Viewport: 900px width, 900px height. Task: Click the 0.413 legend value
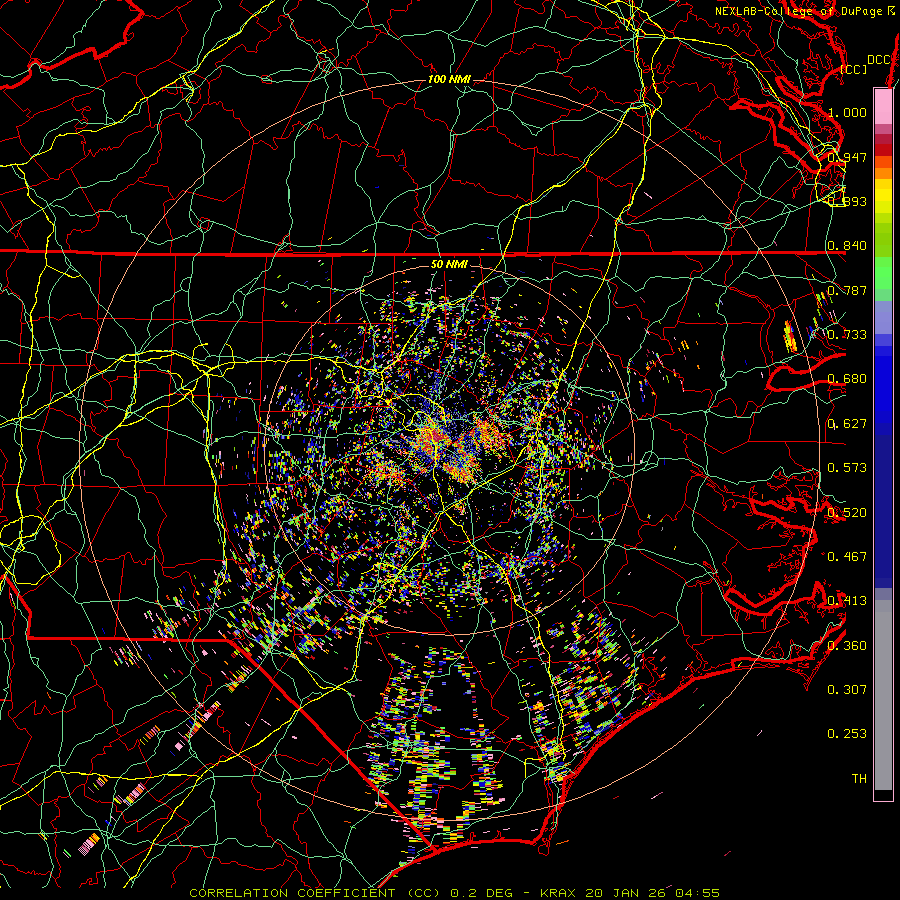point(847,600)
